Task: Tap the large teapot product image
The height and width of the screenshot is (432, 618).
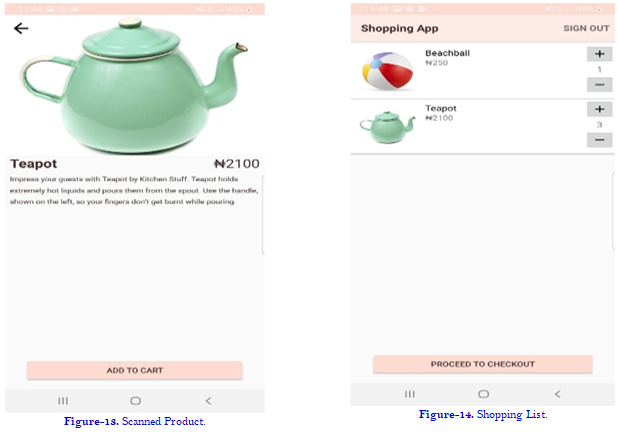Action: pos(134,85)
